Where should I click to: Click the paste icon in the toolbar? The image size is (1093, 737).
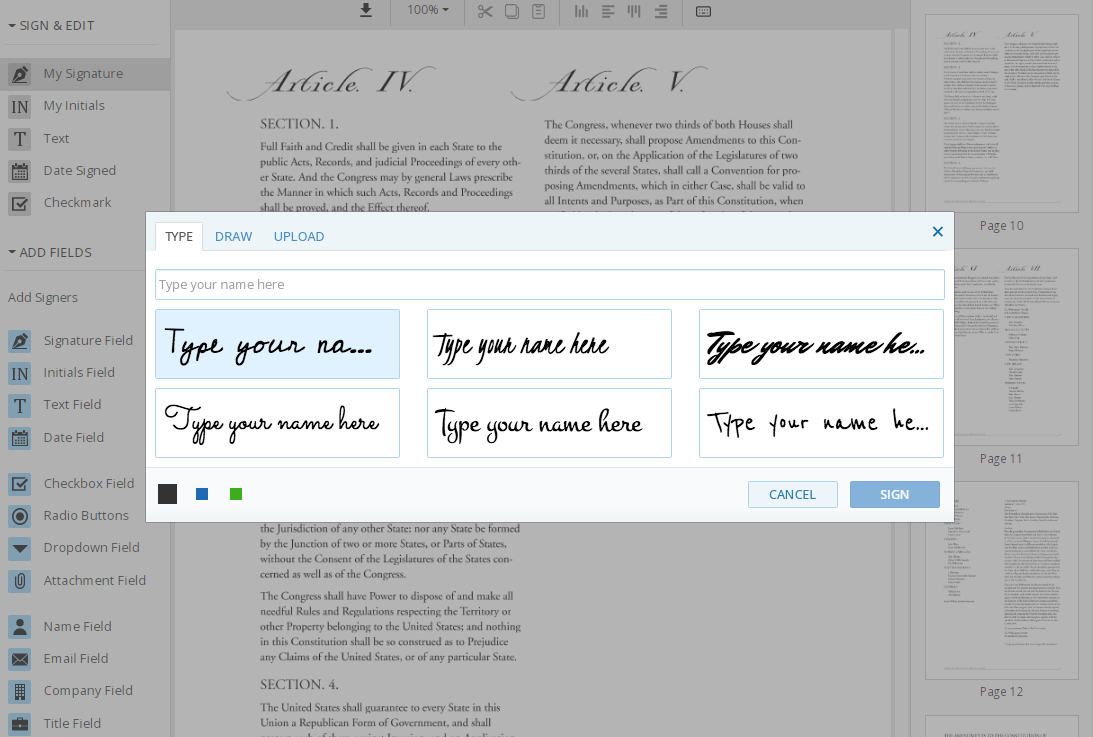539,12
